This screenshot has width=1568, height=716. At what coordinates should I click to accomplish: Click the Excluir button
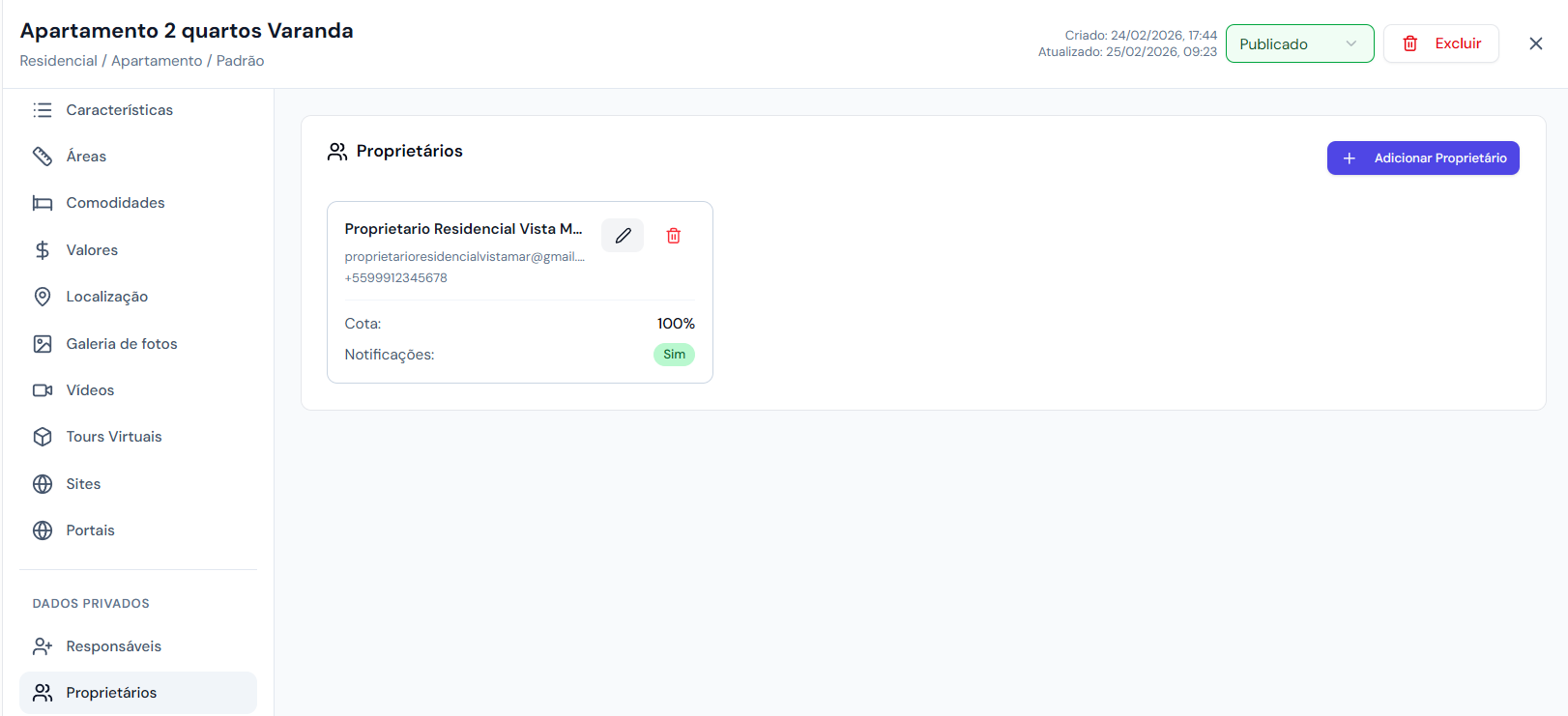tap(1440, 43)
